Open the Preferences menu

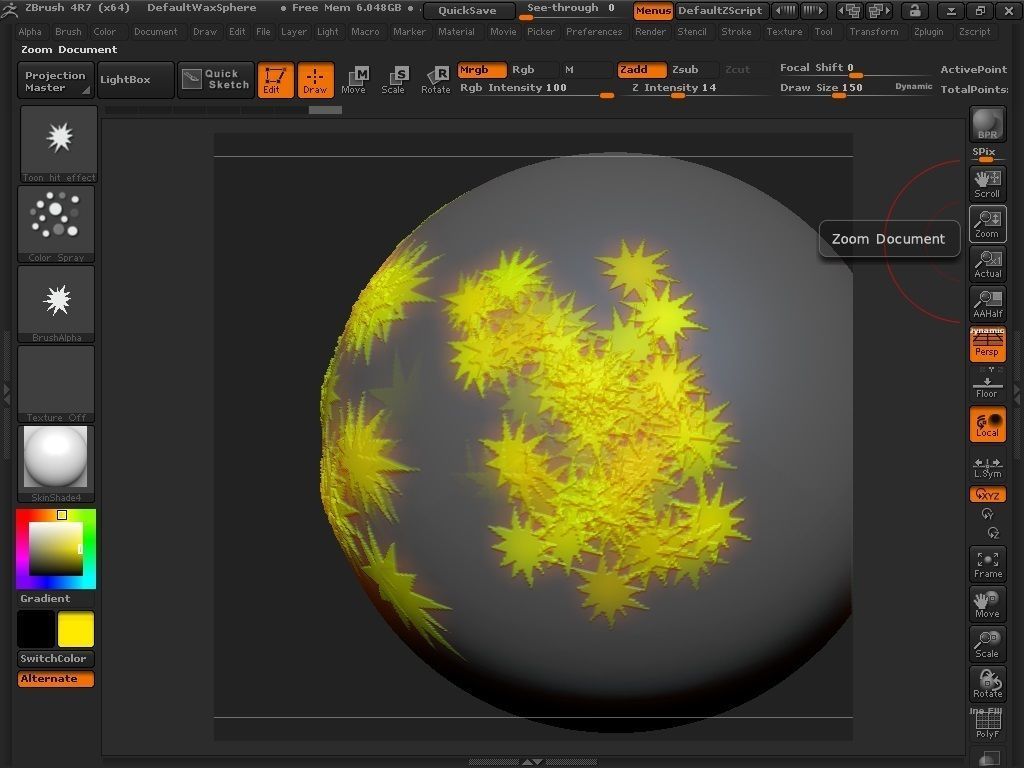[594, 31]
